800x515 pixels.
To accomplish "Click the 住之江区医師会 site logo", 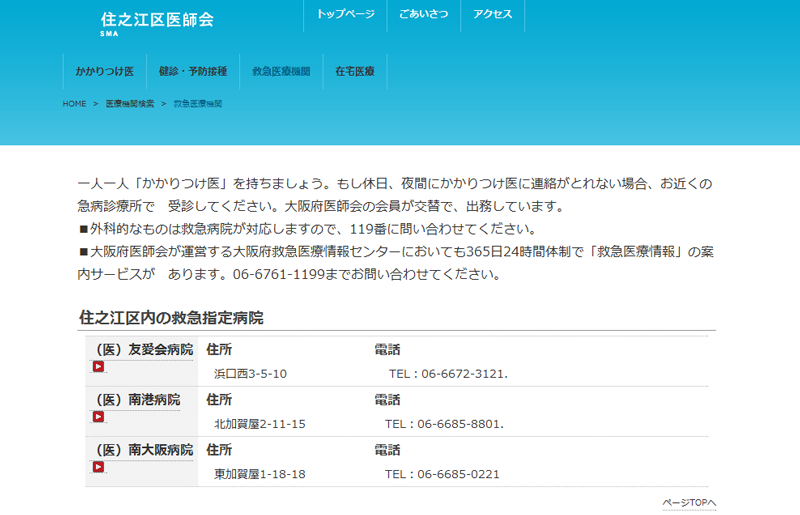I will (x=157, y=21).
